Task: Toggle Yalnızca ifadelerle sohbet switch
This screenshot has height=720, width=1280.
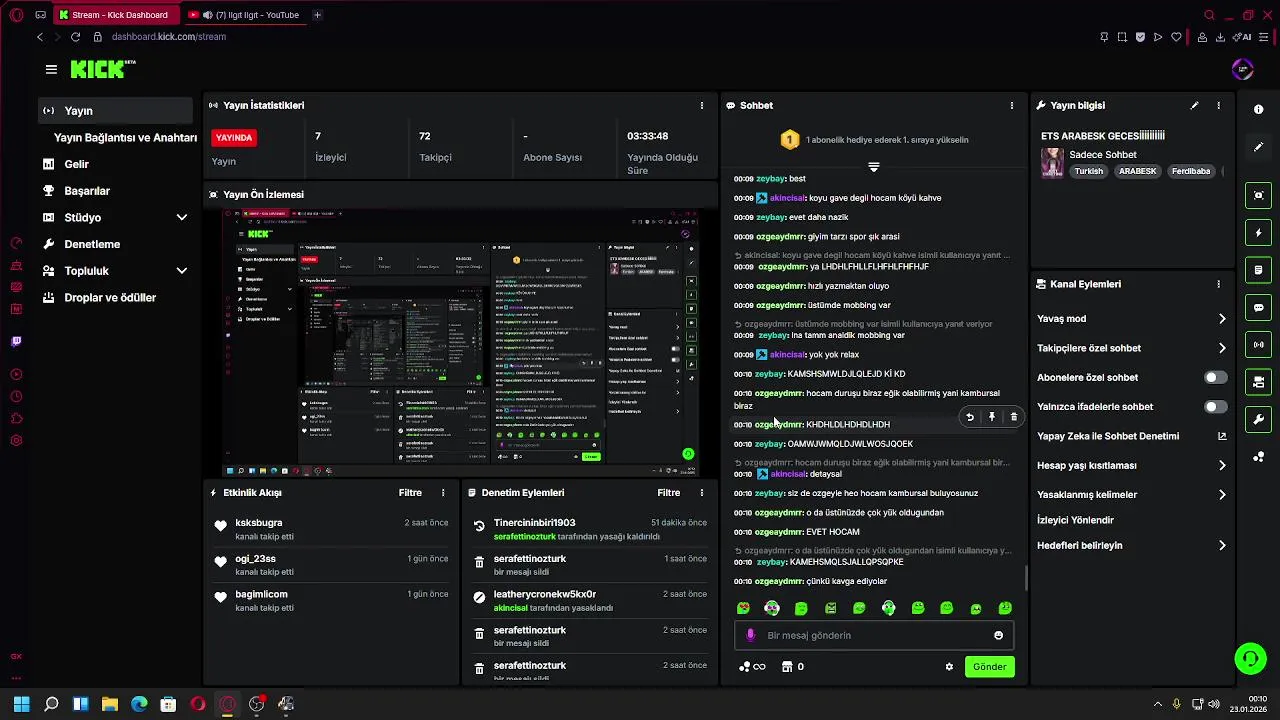Action: 1215,407
